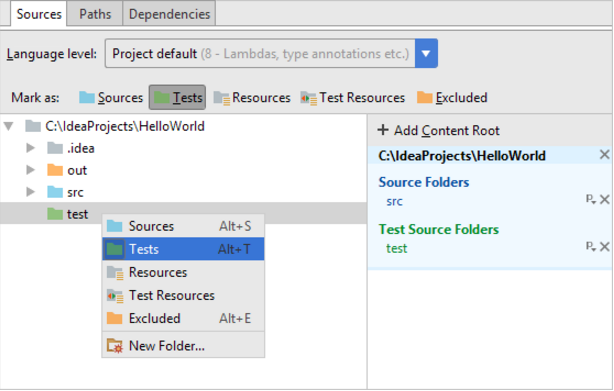Mark as Test Resources in the toolbar
Viewport: 614px width, 391px height.
coord(353,97)
